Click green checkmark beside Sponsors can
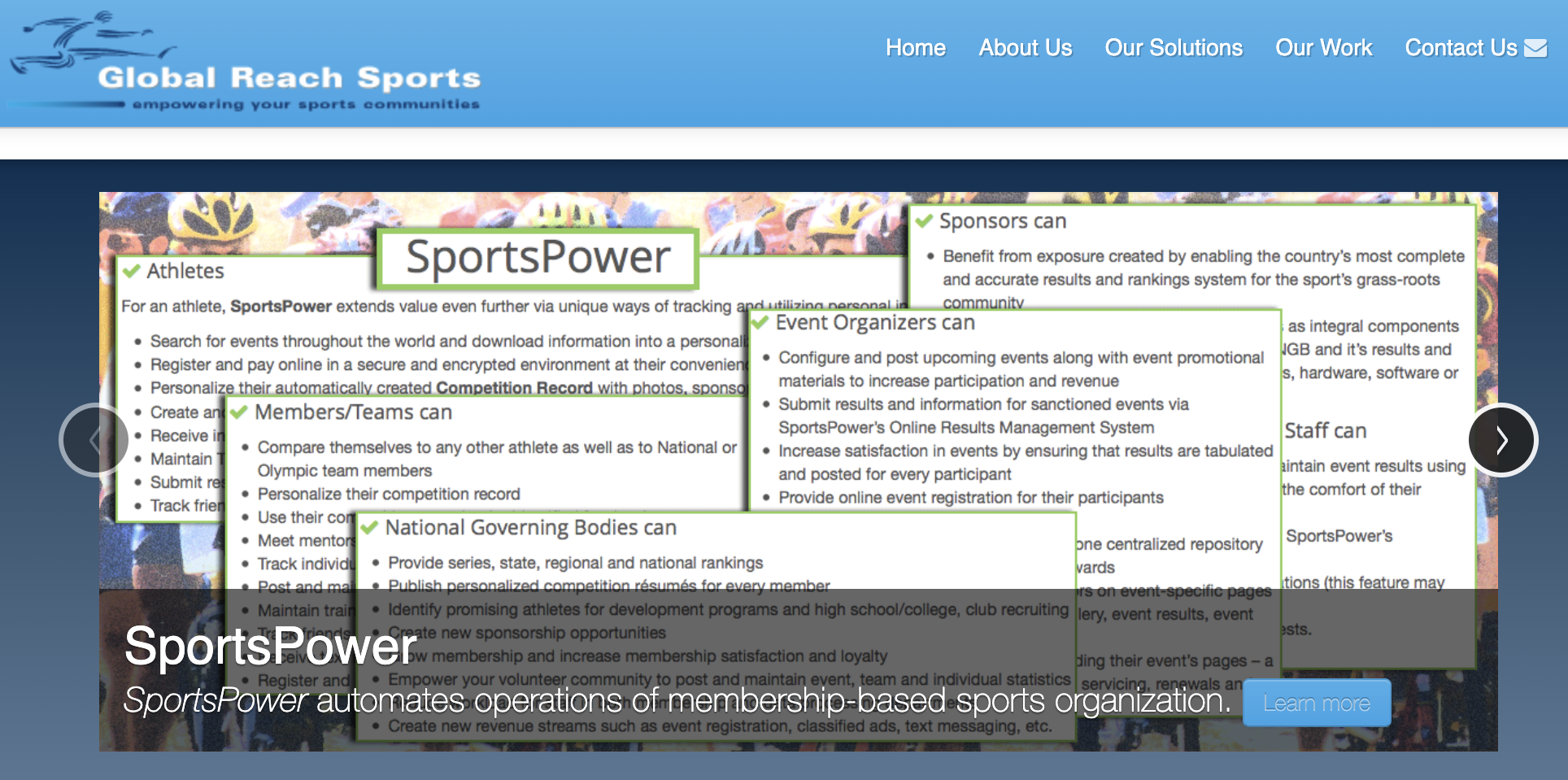This screenshot has height=780, width=1568. point(925,220)
